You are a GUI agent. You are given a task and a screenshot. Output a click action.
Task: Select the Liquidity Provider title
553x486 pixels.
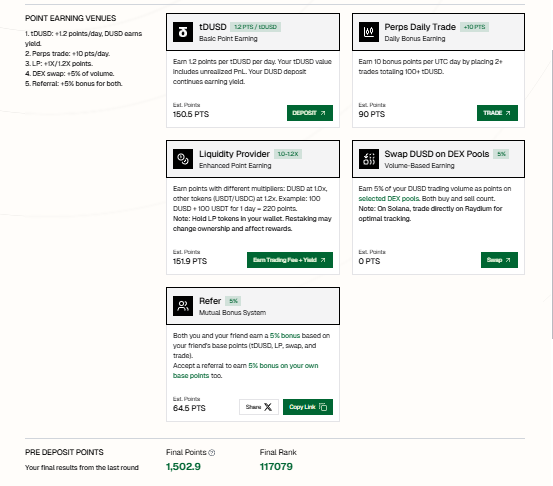point(234,154)
